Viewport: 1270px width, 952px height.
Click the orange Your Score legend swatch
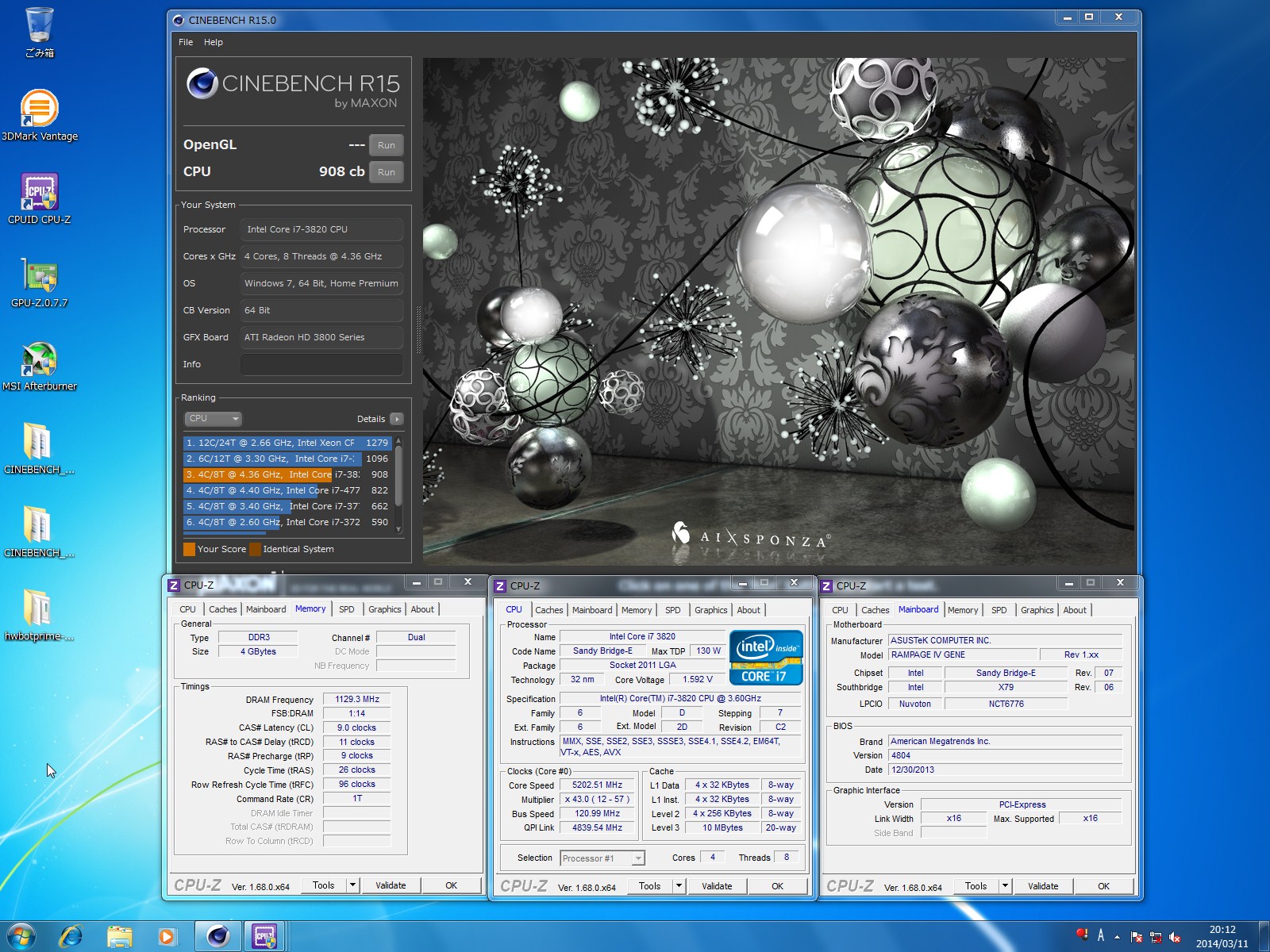189,549
